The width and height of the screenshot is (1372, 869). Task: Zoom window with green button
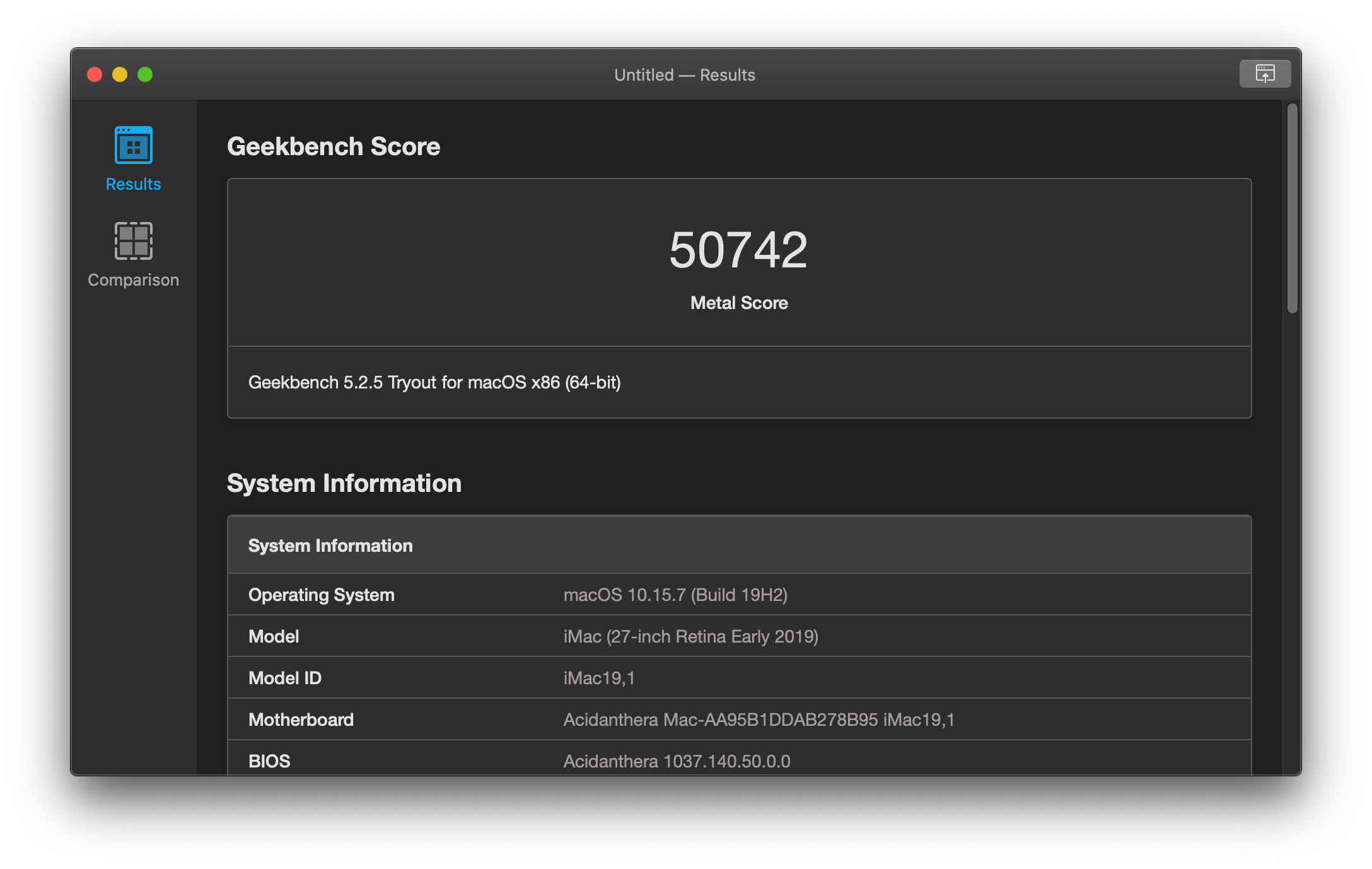pyautogui.click(x=145, y=74)
